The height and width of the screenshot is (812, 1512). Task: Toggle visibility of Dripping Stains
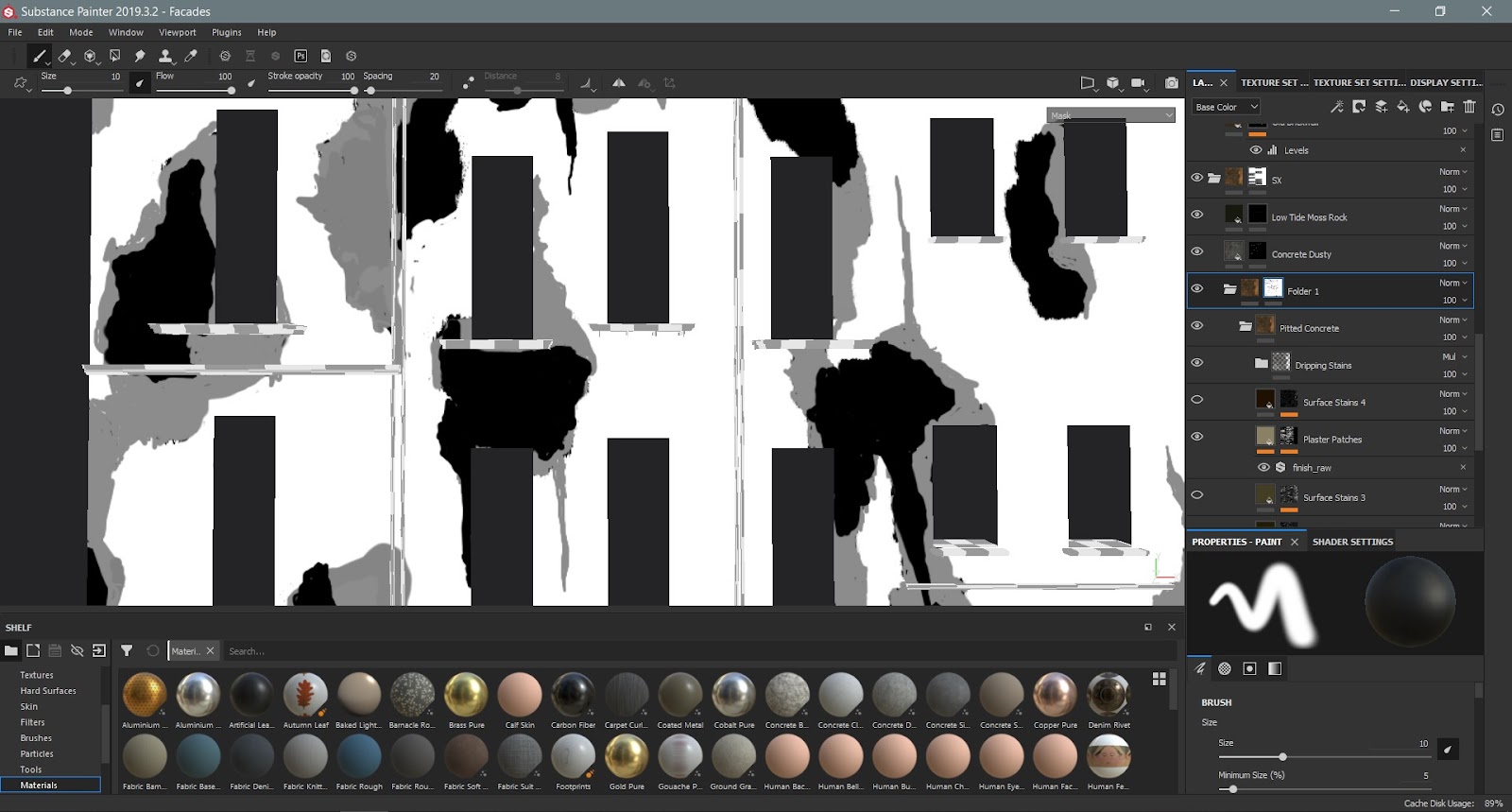(1196, 362)
